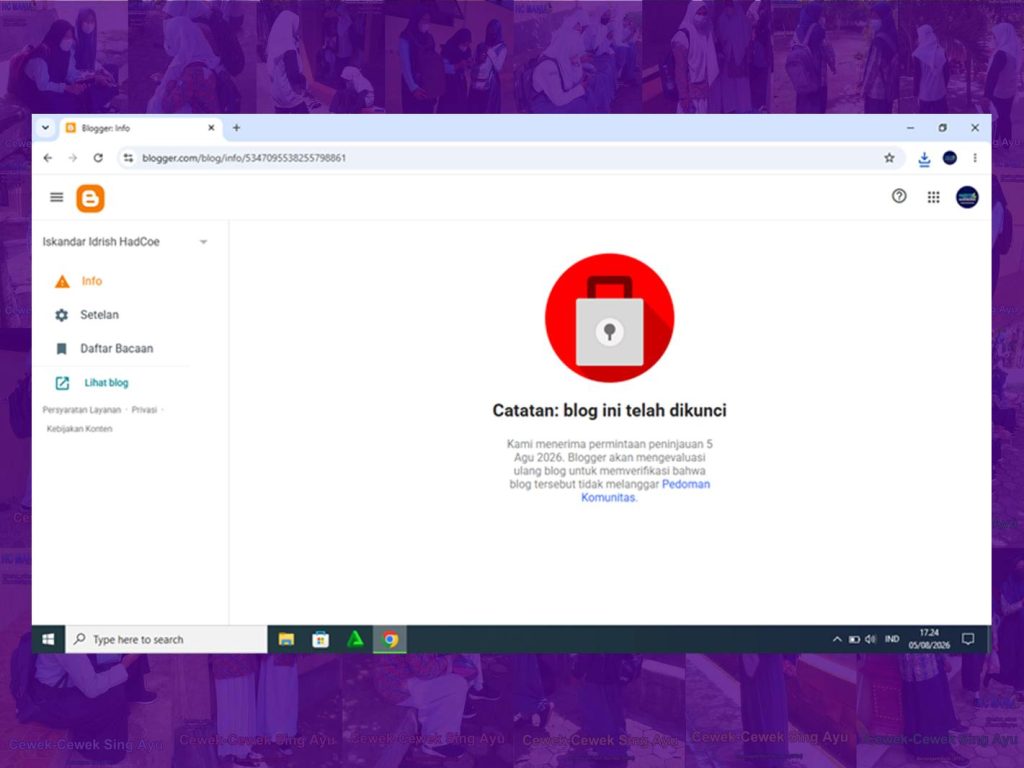
Task: Open Microsoft Store from the taskbar
Action: [321, 639]
